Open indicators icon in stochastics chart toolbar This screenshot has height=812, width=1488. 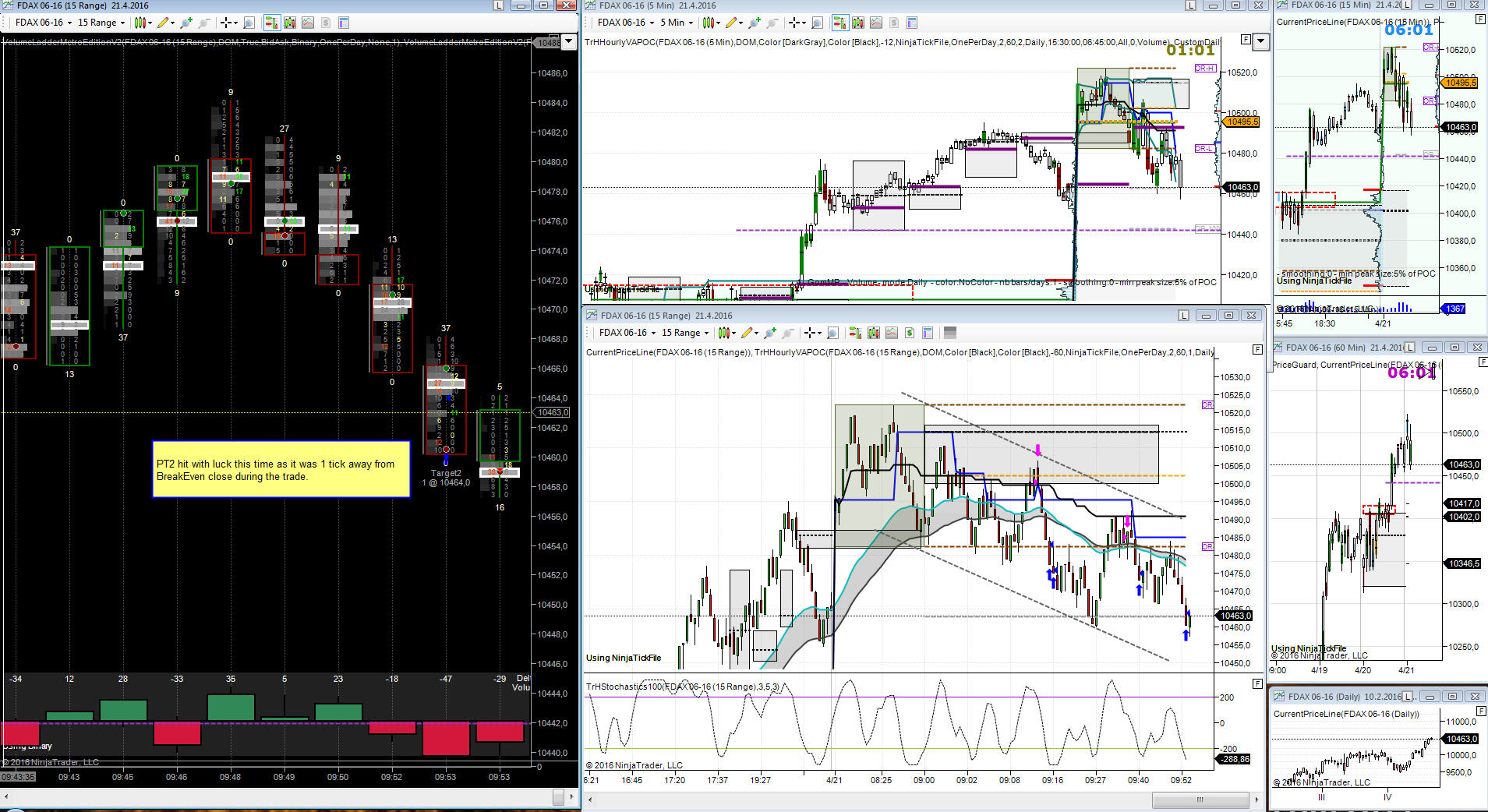(x=874, y=333)
